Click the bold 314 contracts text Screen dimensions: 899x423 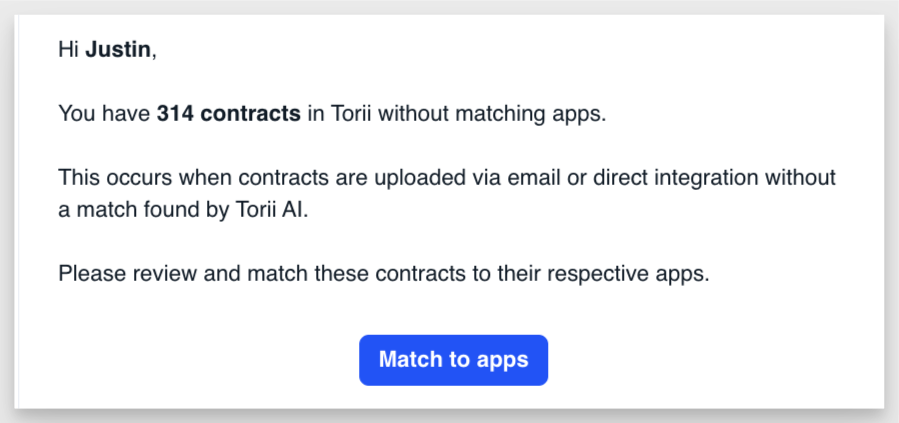(x=229, y=114)
